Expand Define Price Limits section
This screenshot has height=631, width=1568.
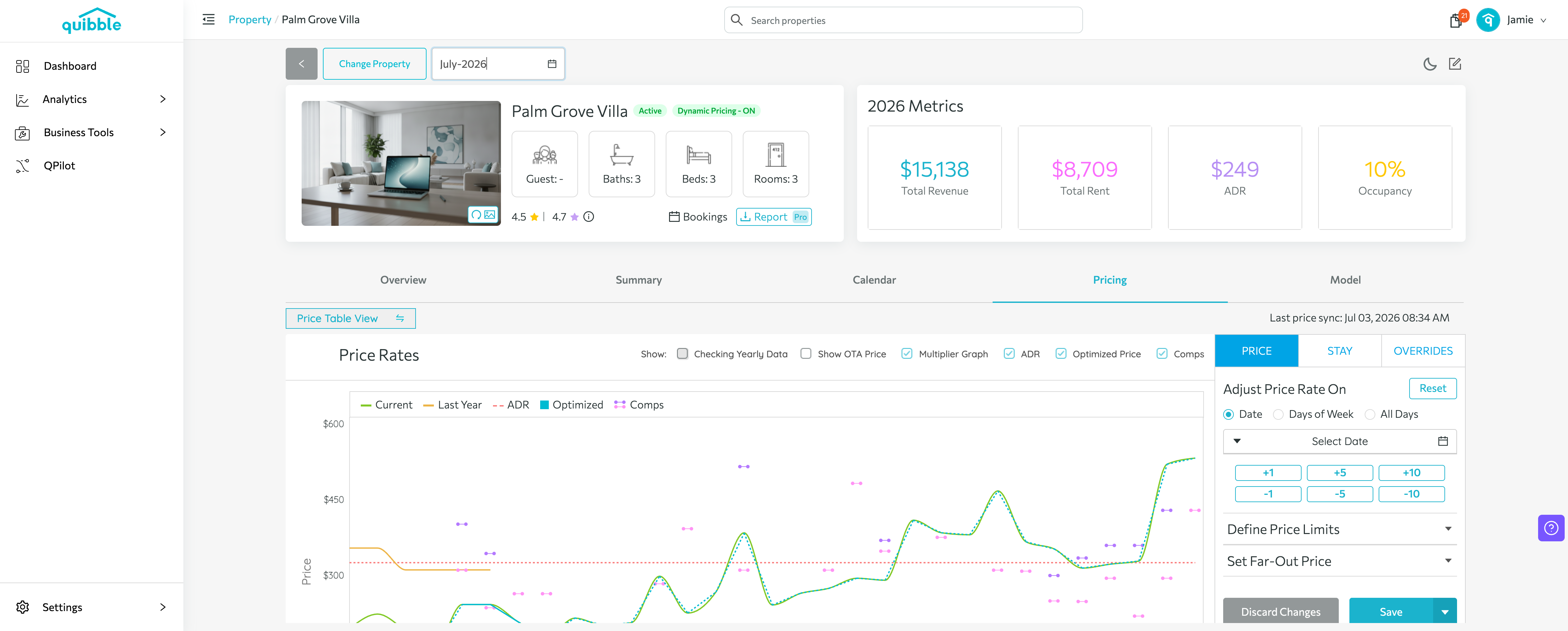(x=1339, y=529)
